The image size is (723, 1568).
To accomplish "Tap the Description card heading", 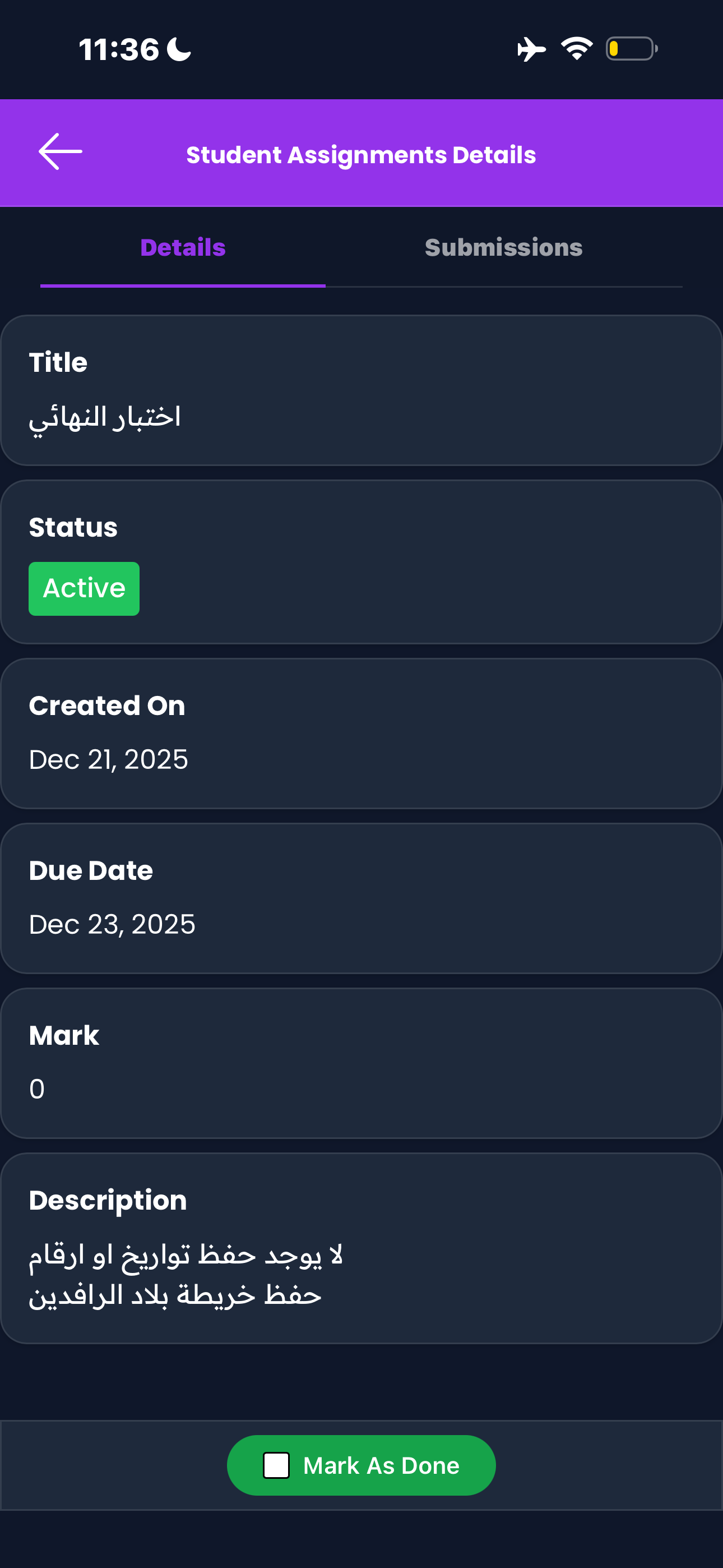I will (x=108, y=1200).
